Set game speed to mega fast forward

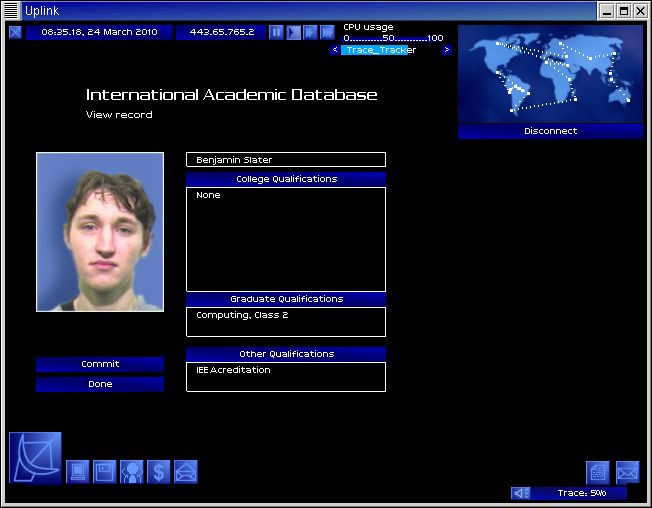click(x=327, y=32)
